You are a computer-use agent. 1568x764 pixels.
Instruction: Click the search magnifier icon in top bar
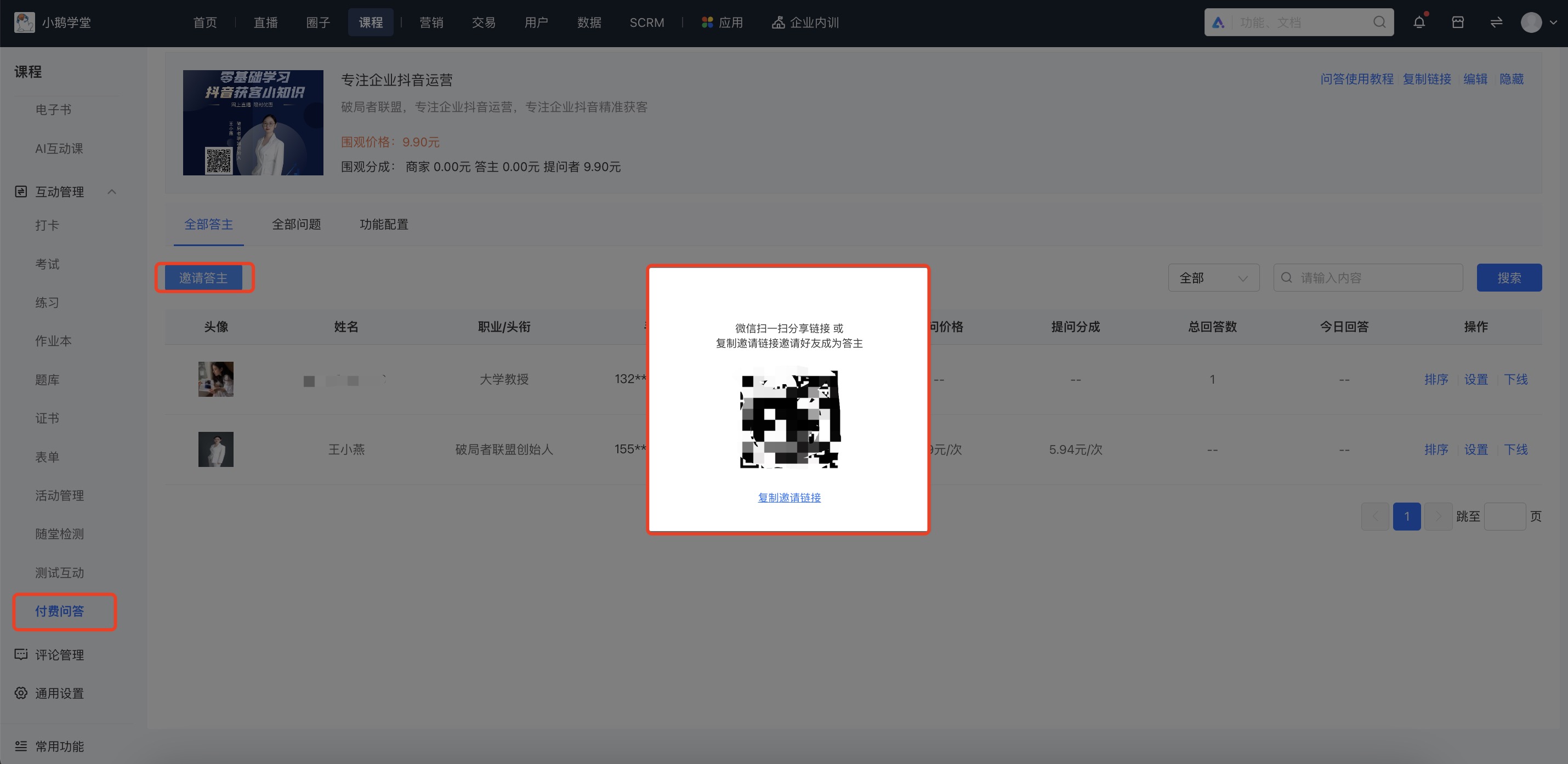(x=1379, y=22)
